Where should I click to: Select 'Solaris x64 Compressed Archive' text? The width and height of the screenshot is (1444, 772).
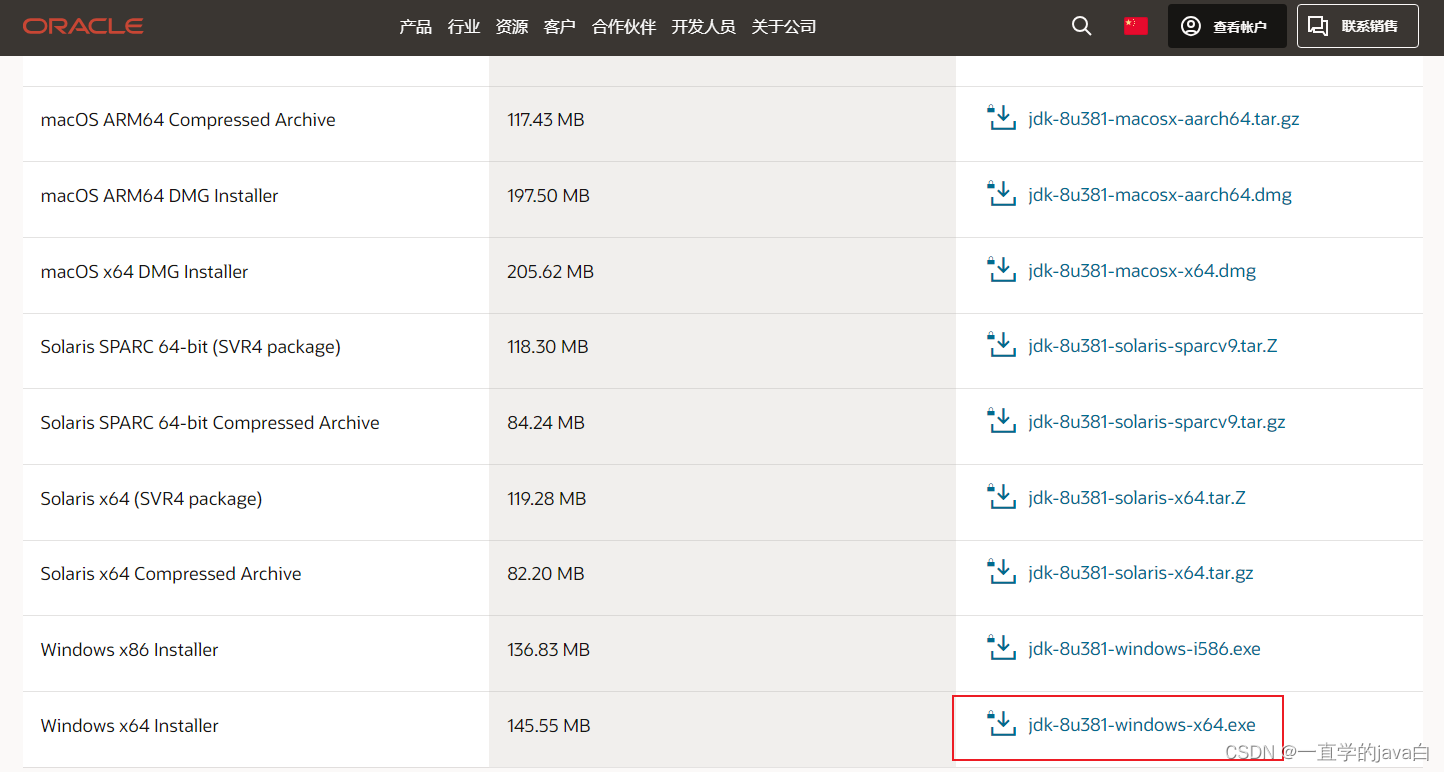click(x=171, y=574)
